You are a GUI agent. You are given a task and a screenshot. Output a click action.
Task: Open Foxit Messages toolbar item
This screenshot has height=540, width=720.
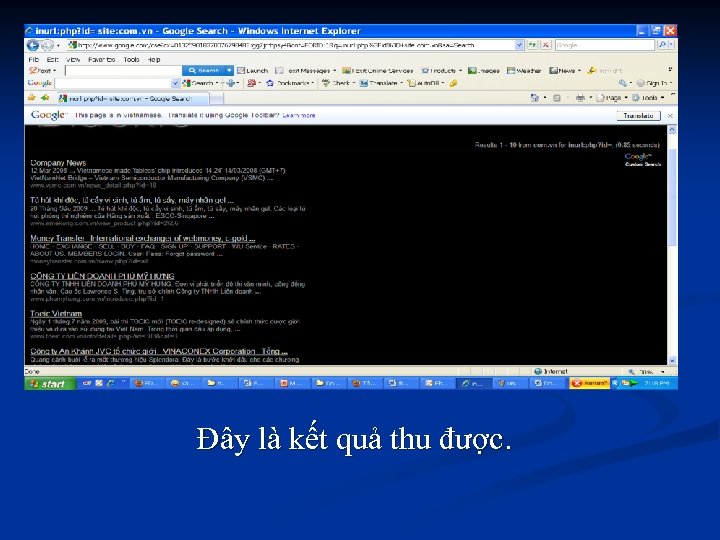305,71
